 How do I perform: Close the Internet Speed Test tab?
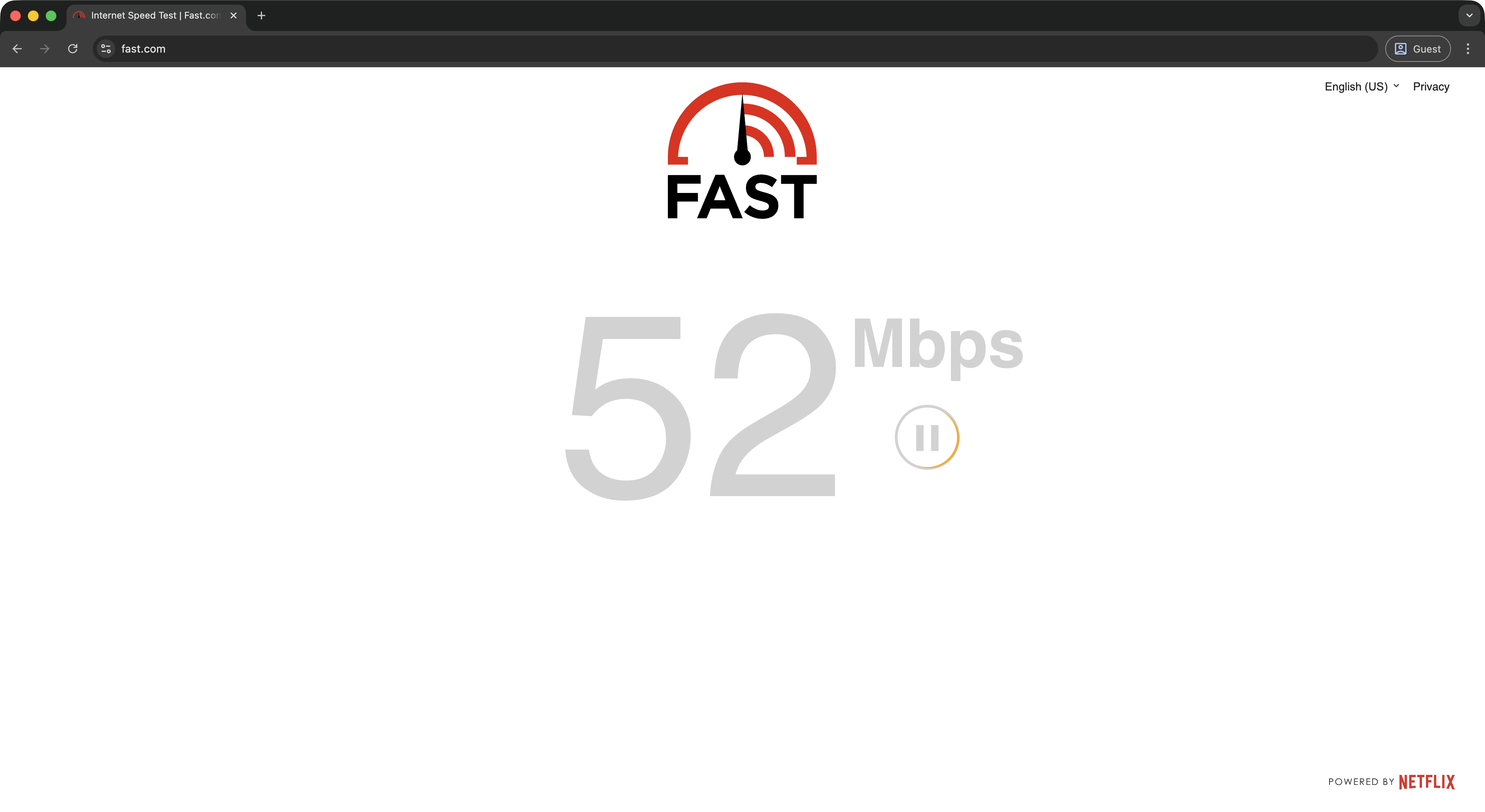234,15
